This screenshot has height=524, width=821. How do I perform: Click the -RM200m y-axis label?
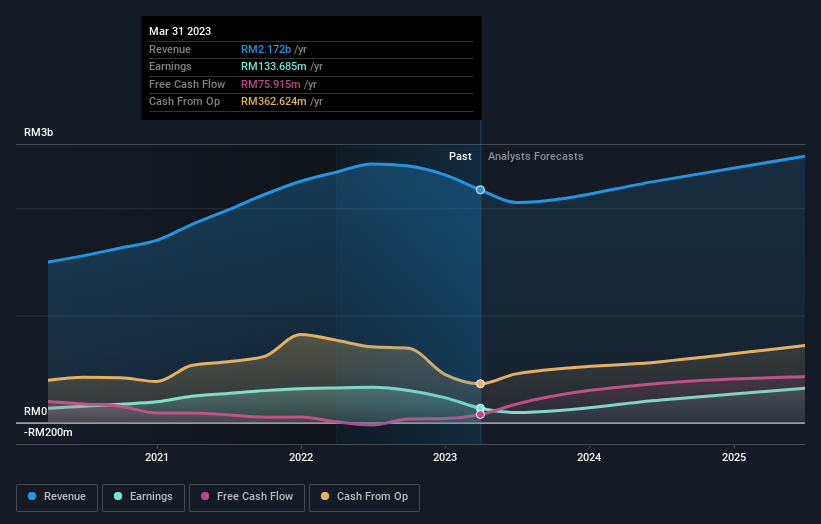click(48, 432)
